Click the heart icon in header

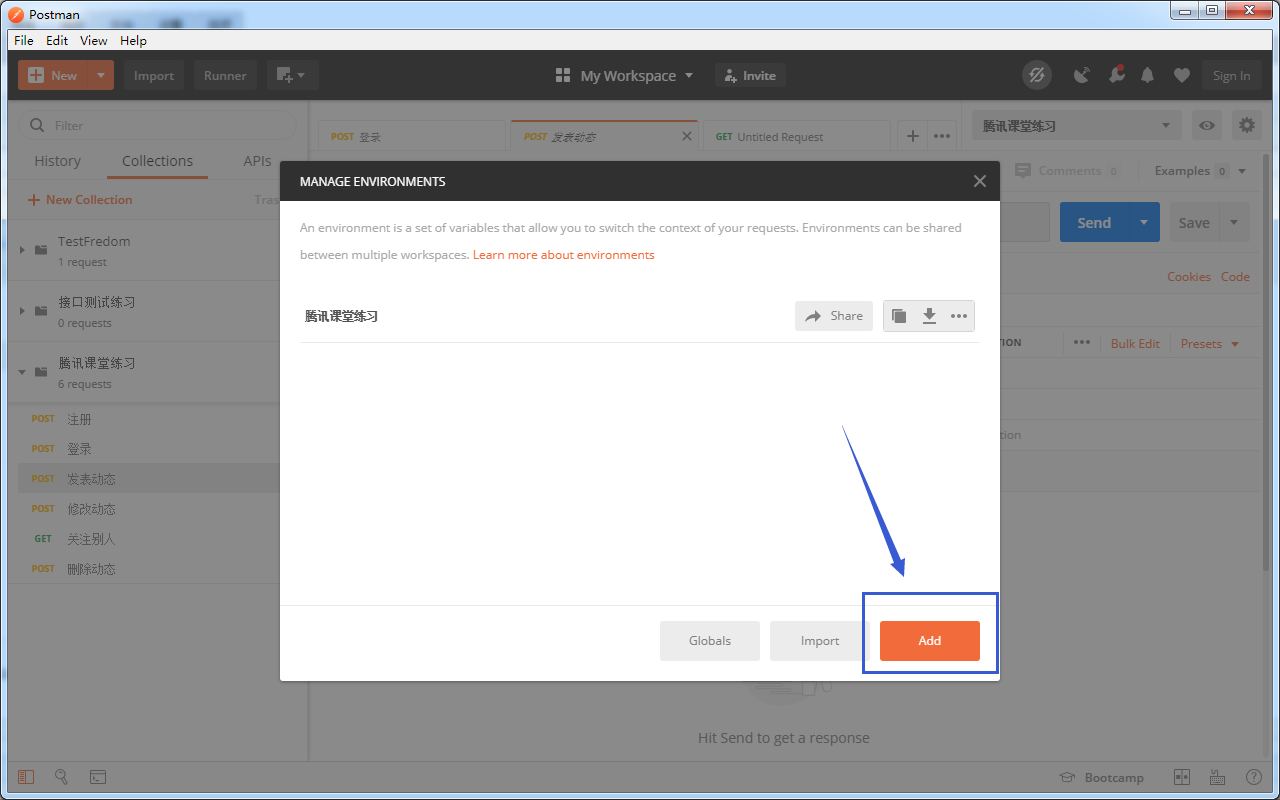(x=1182, y=75)
